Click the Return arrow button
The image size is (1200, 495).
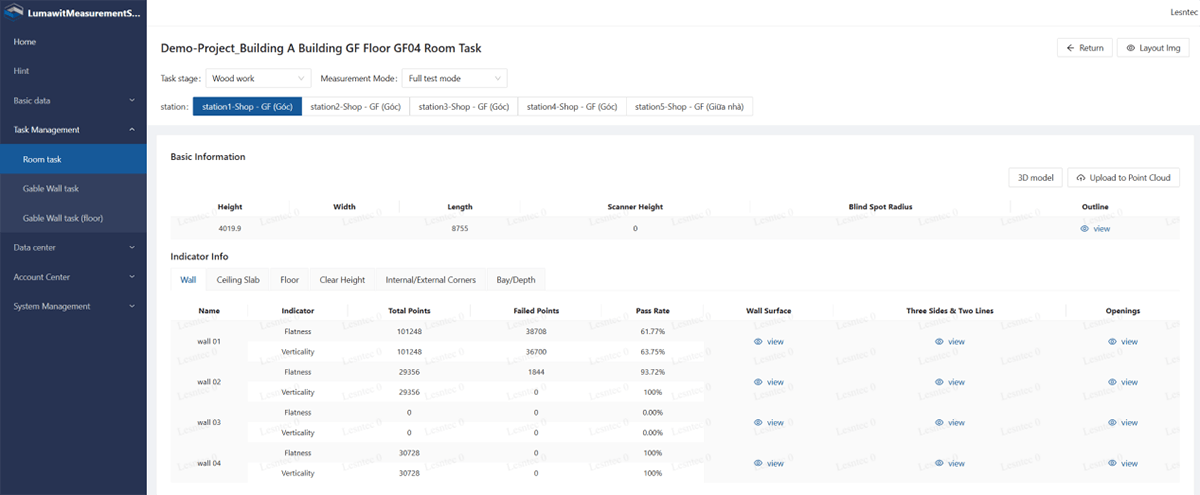[x=1084, y=47]
